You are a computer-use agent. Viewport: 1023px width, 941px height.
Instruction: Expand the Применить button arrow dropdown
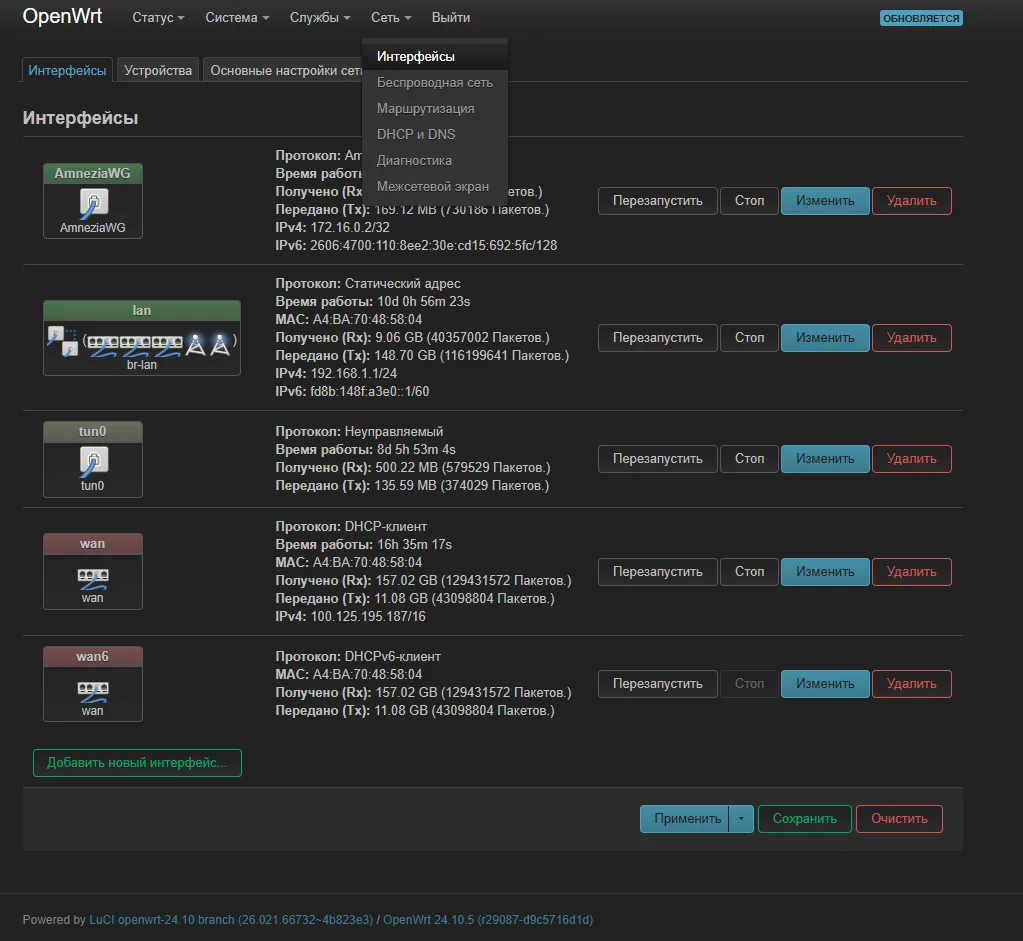point(741,818)
